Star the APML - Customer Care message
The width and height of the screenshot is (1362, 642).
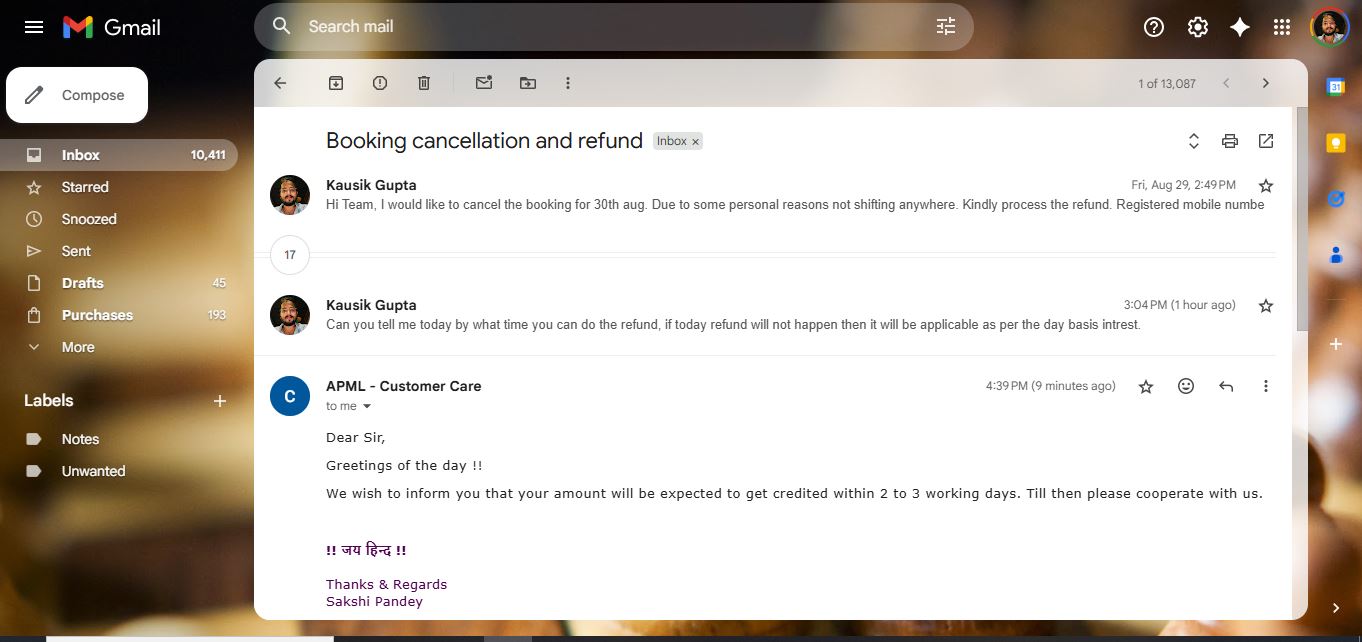click(x=1146, y=386)
